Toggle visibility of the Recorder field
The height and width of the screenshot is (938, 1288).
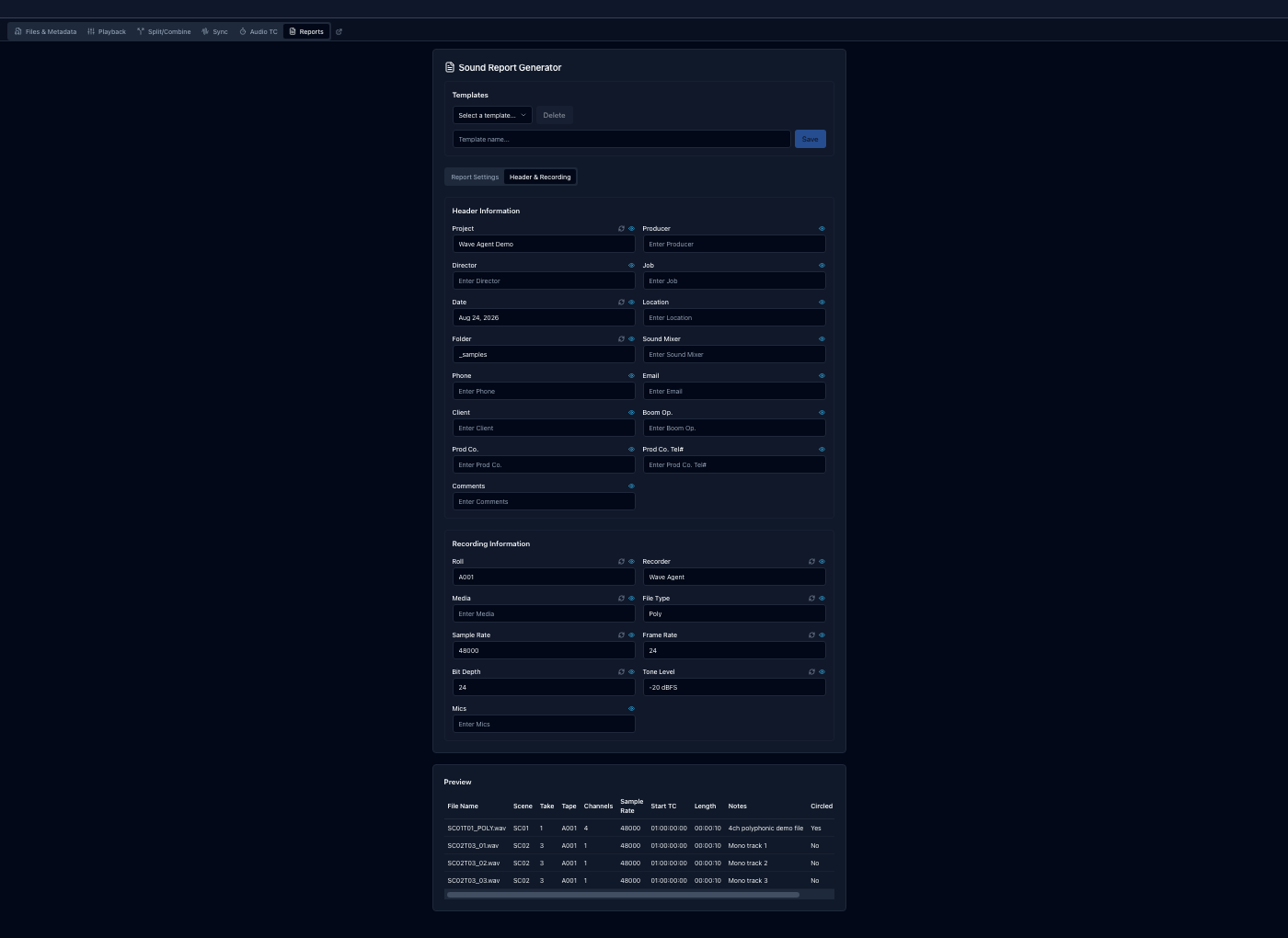point(822,561)
